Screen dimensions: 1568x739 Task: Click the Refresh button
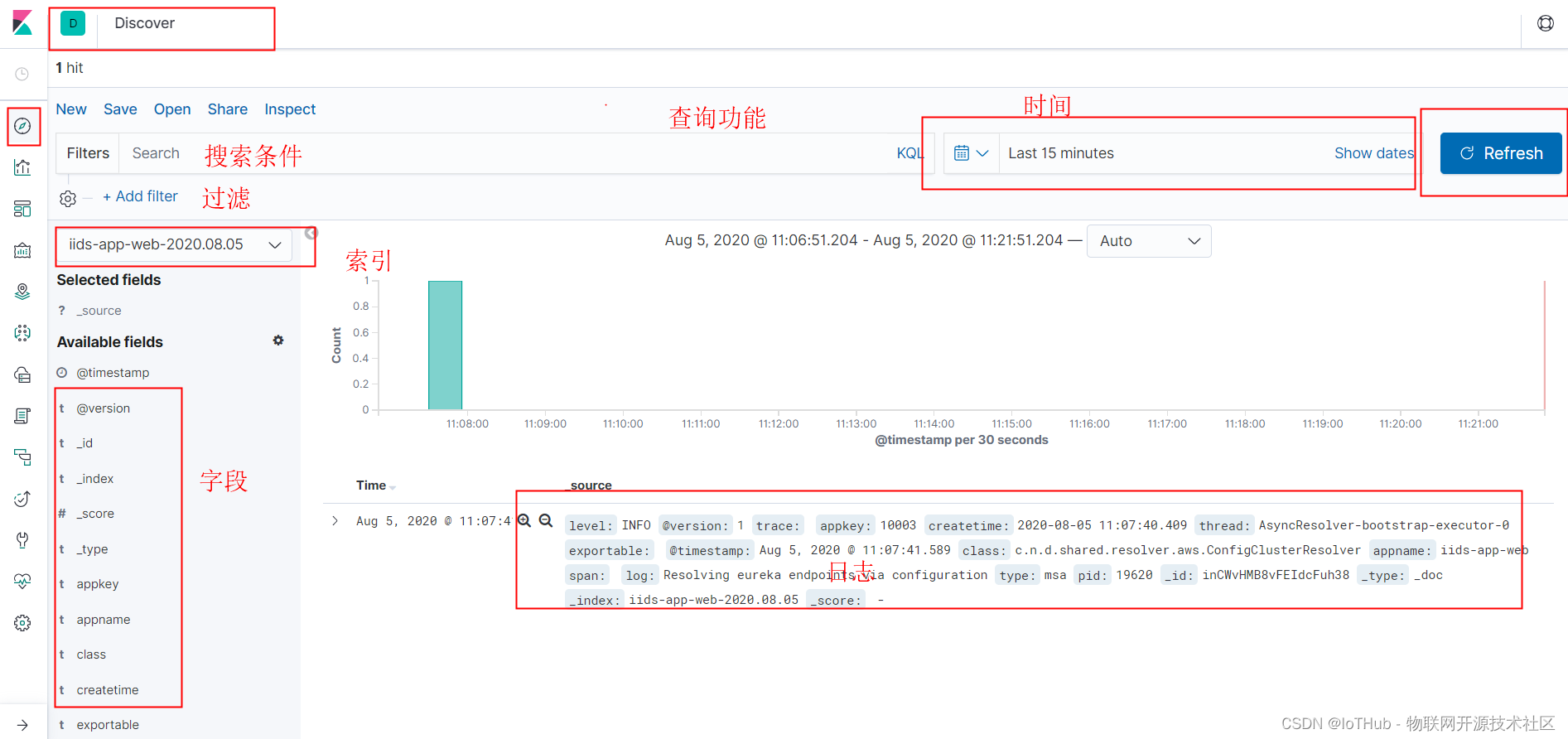1501,153
